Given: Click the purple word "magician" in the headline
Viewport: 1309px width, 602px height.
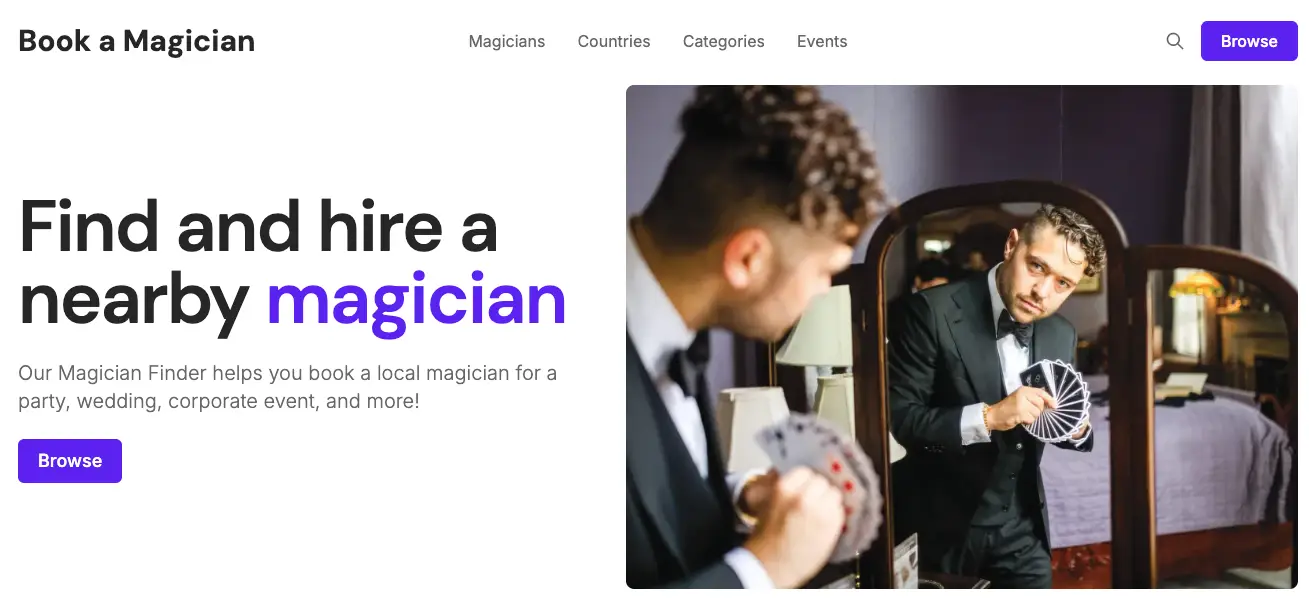Looking at the screenshot, I should click(x=416, y=300).
